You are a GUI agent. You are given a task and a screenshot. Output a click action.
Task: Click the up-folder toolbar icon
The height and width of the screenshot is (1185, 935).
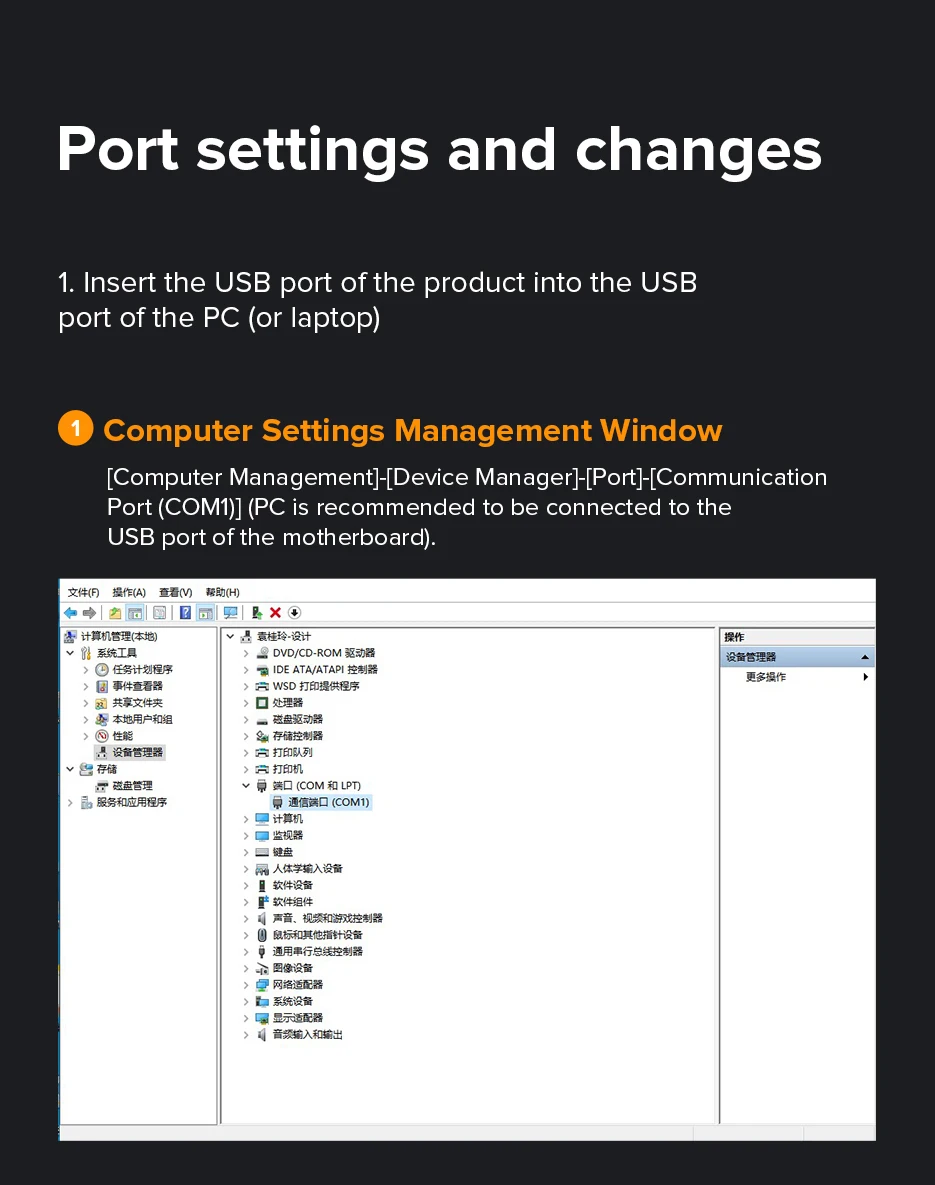pyautogui.click(x=115, y=613)
